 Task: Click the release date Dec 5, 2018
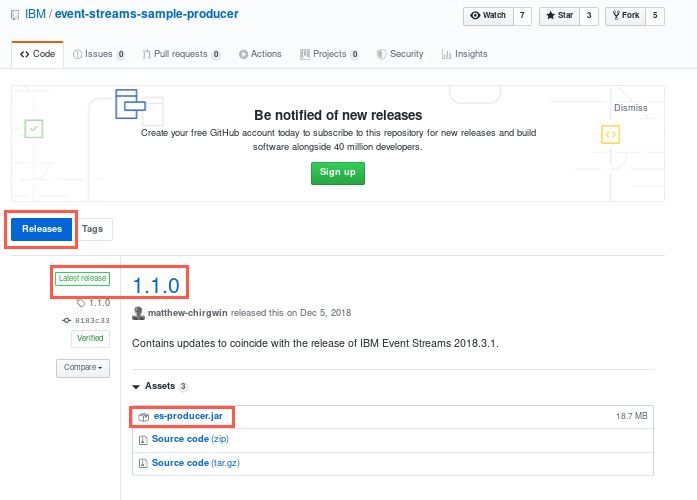tap(325, 313)
